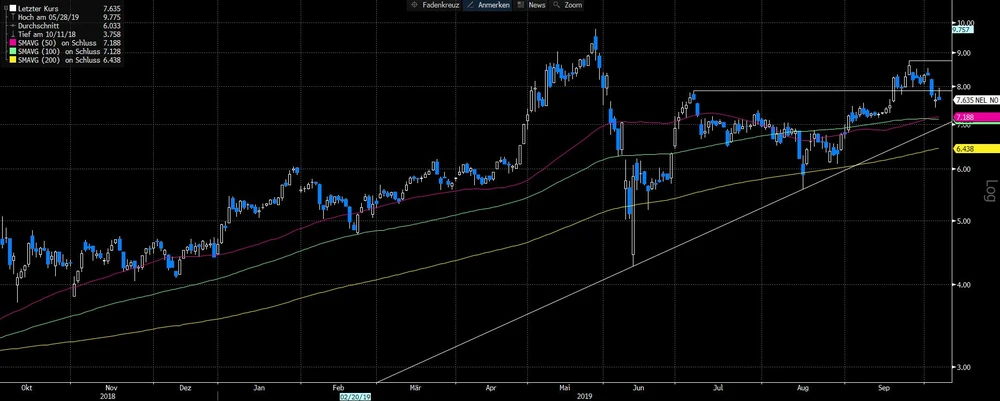
Task: Click the white Letzter Kurs swatch
Action: click(11, 8)
